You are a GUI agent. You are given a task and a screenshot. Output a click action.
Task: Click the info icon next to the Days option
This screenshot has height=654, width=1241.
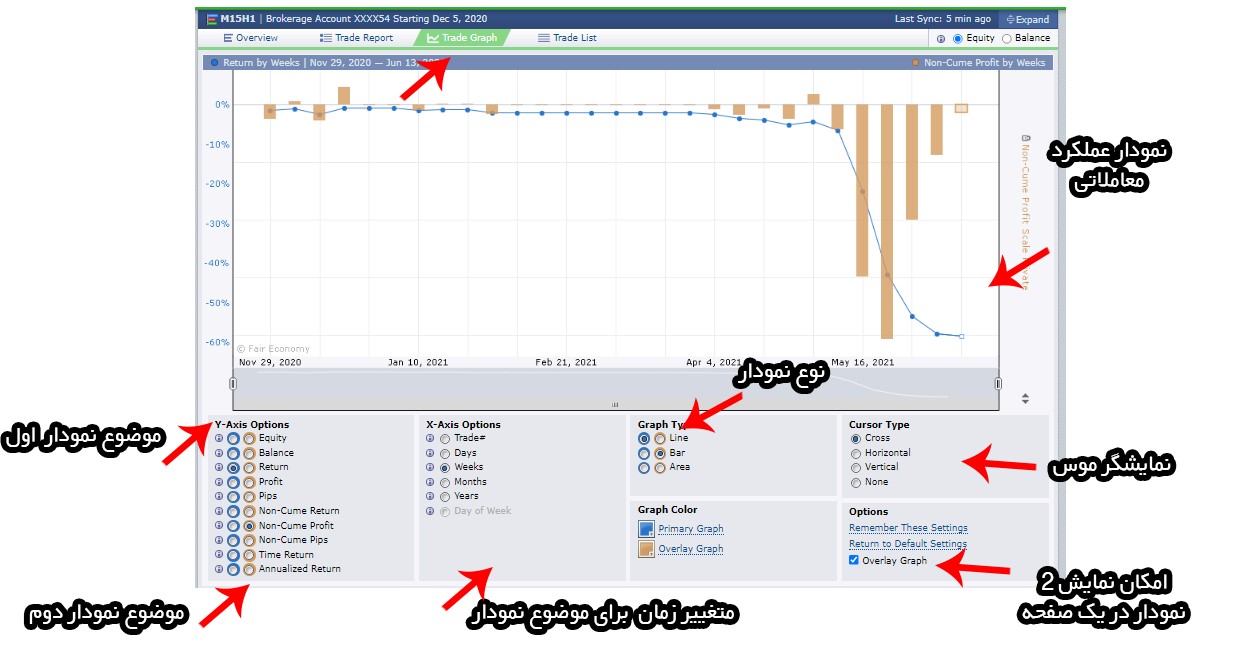430,453
